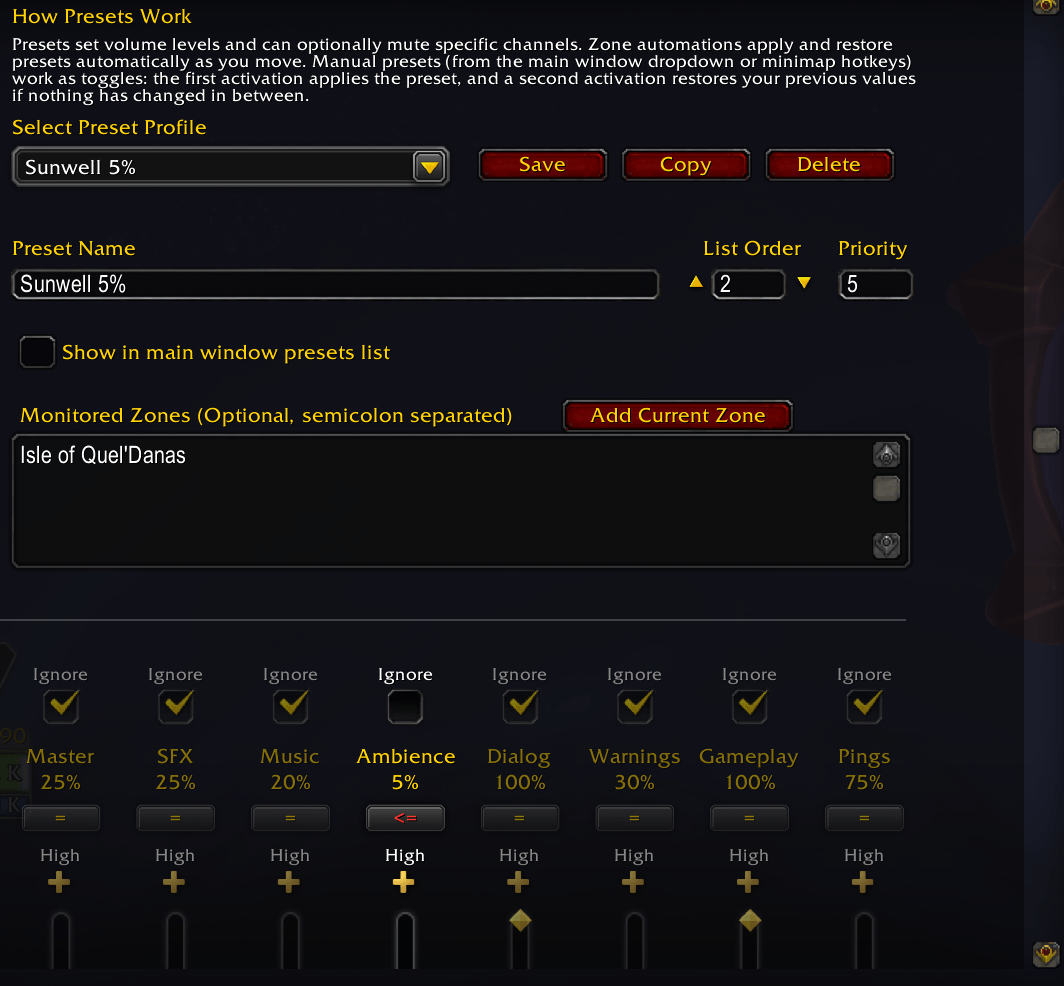
Task: Open the Select Preset Profile dropdown arrow
Action: (x=430, y=166)
